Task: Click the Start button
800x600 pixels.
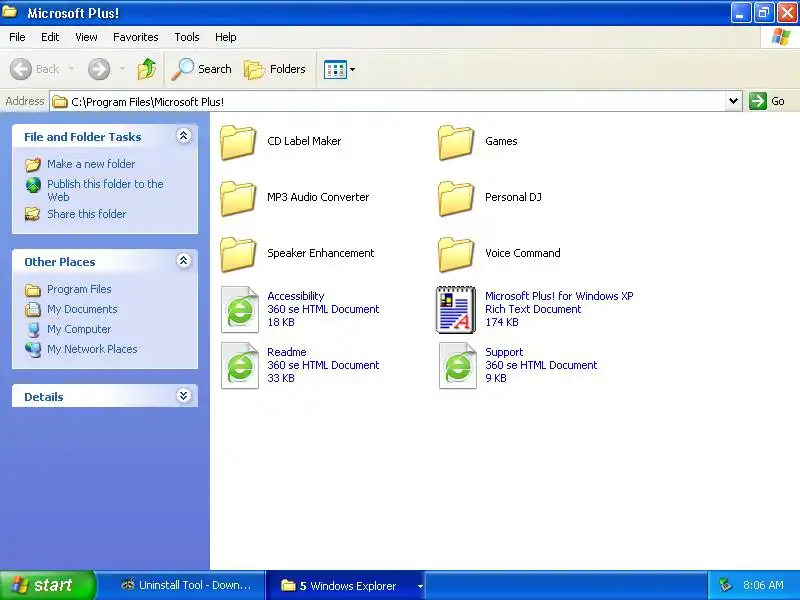Action: (47, 585)
